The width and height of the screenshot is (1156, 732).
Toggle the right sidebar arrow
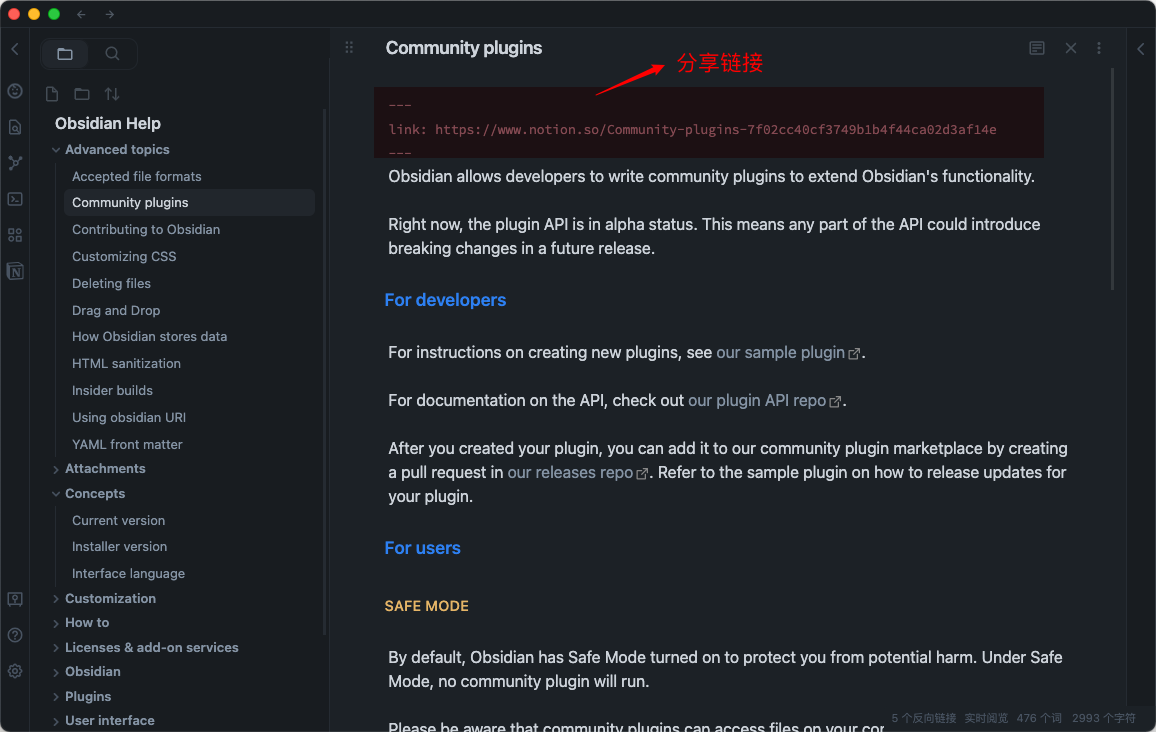point(1141,49)
